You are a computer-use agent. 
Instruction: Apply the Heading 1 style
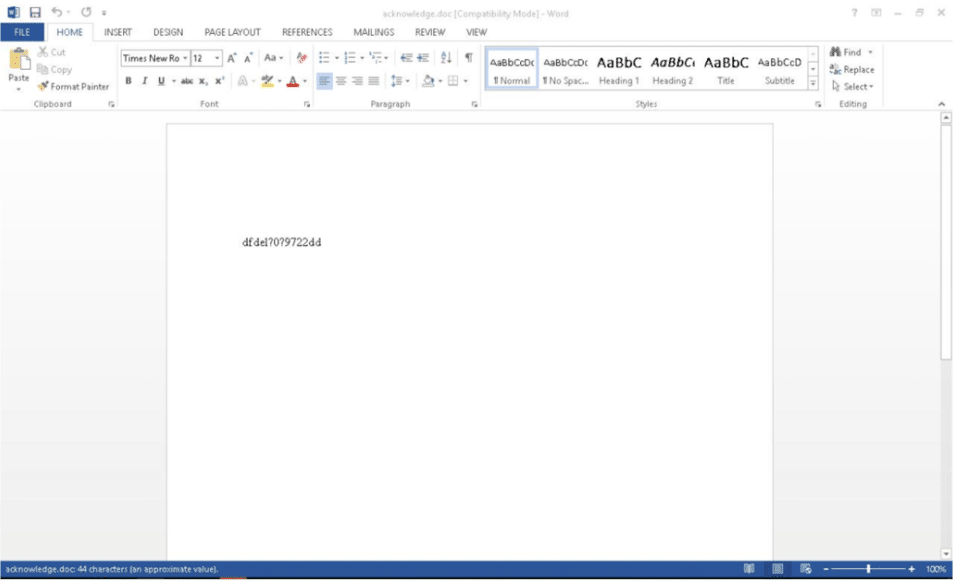[619, 69]
